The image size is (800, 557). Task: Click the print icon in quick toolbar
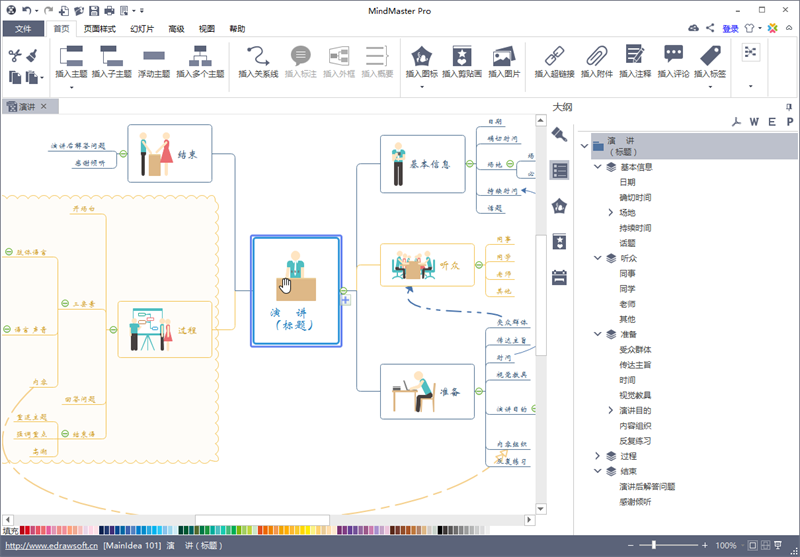(x=109, y=10)
